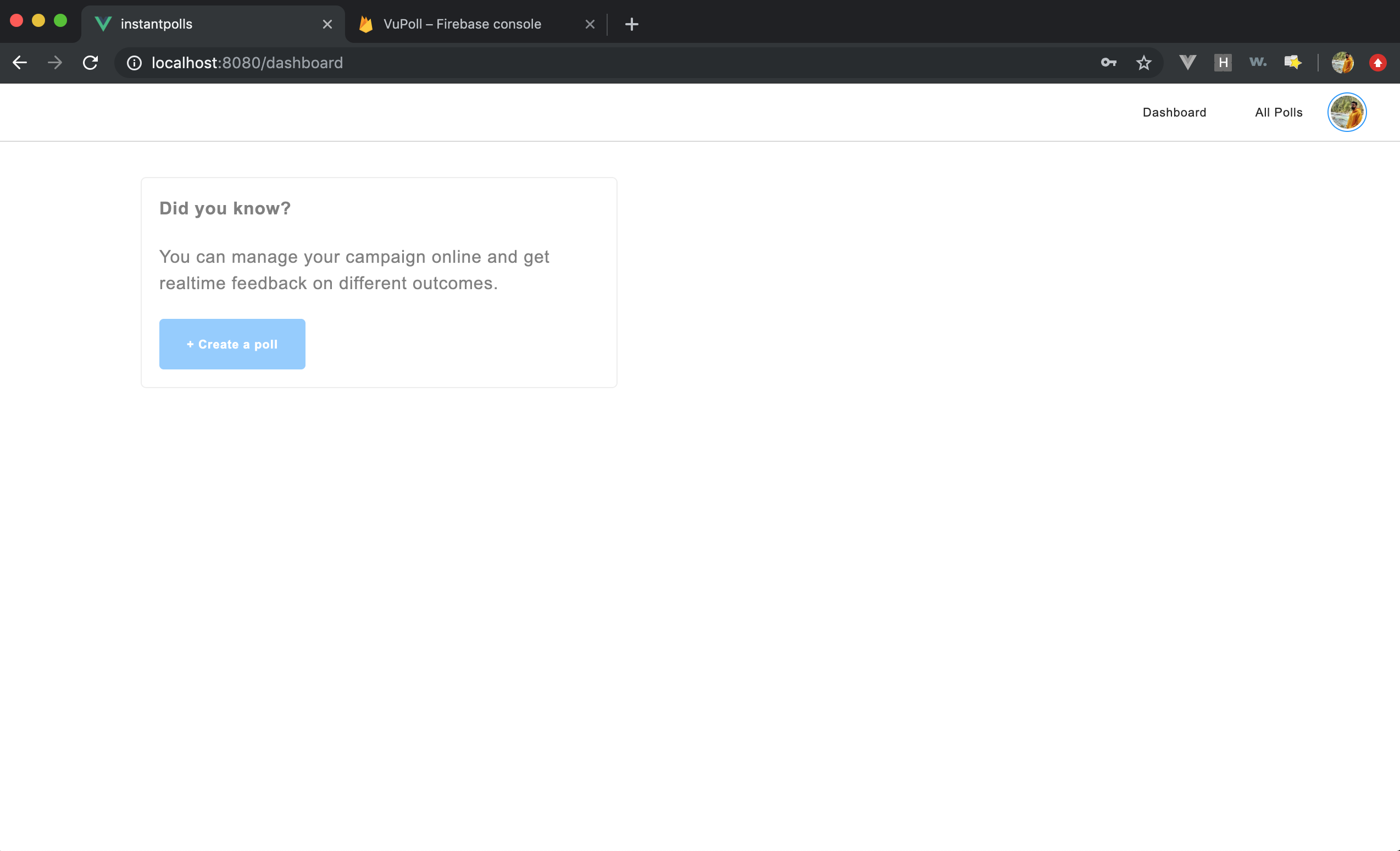Open a new browser tab
The image size is (1400, 851).
tap(631, 24)
